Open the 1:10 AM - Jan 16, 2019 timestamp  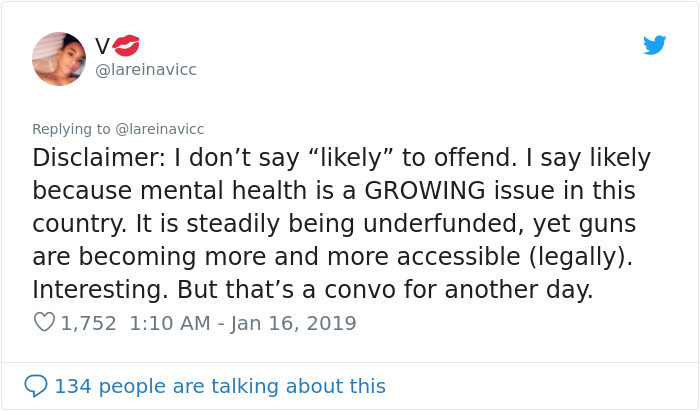tap(243, 323)
